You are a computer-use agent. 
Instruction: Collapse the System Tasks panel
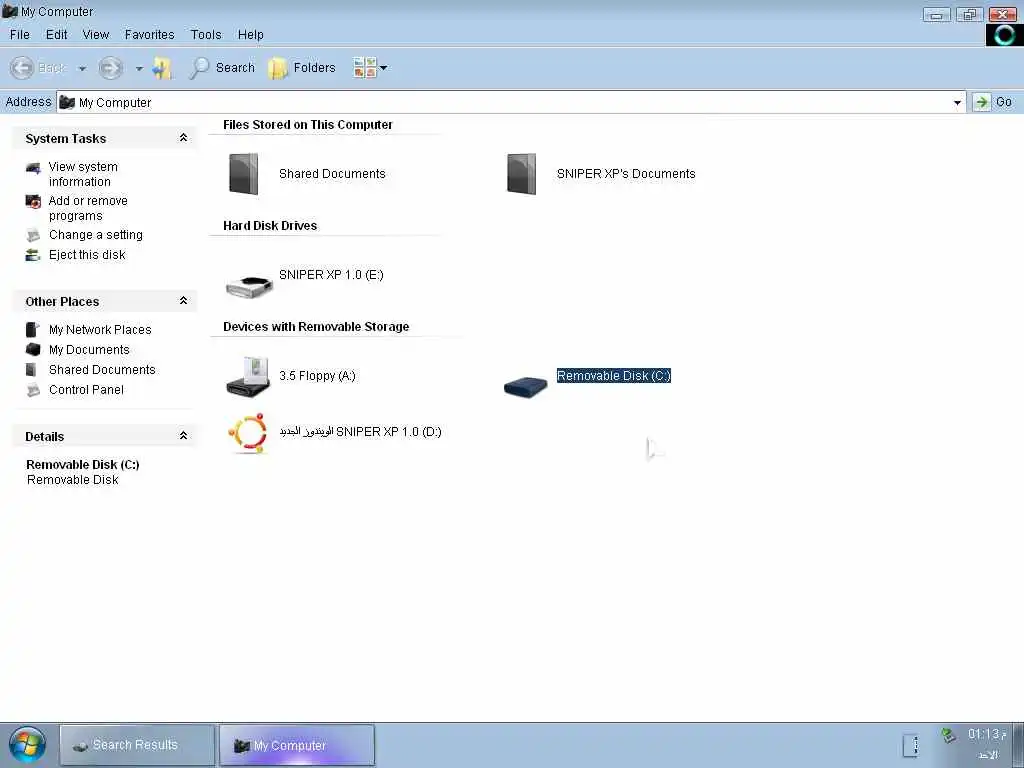click(x=184, y=138)
